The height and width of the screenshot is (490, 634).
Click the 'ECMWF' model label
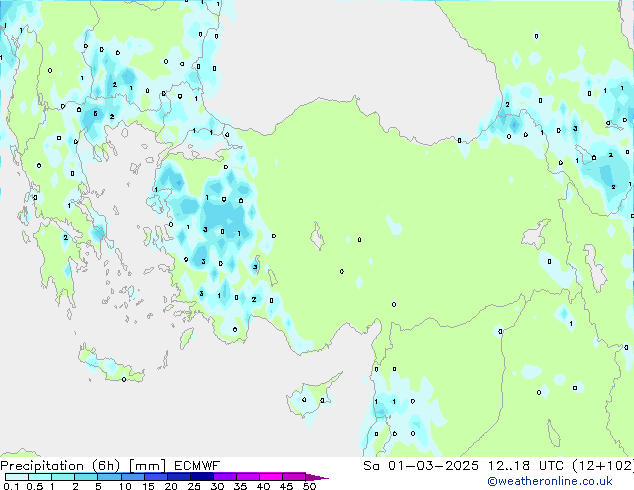[x=197, y=466]
